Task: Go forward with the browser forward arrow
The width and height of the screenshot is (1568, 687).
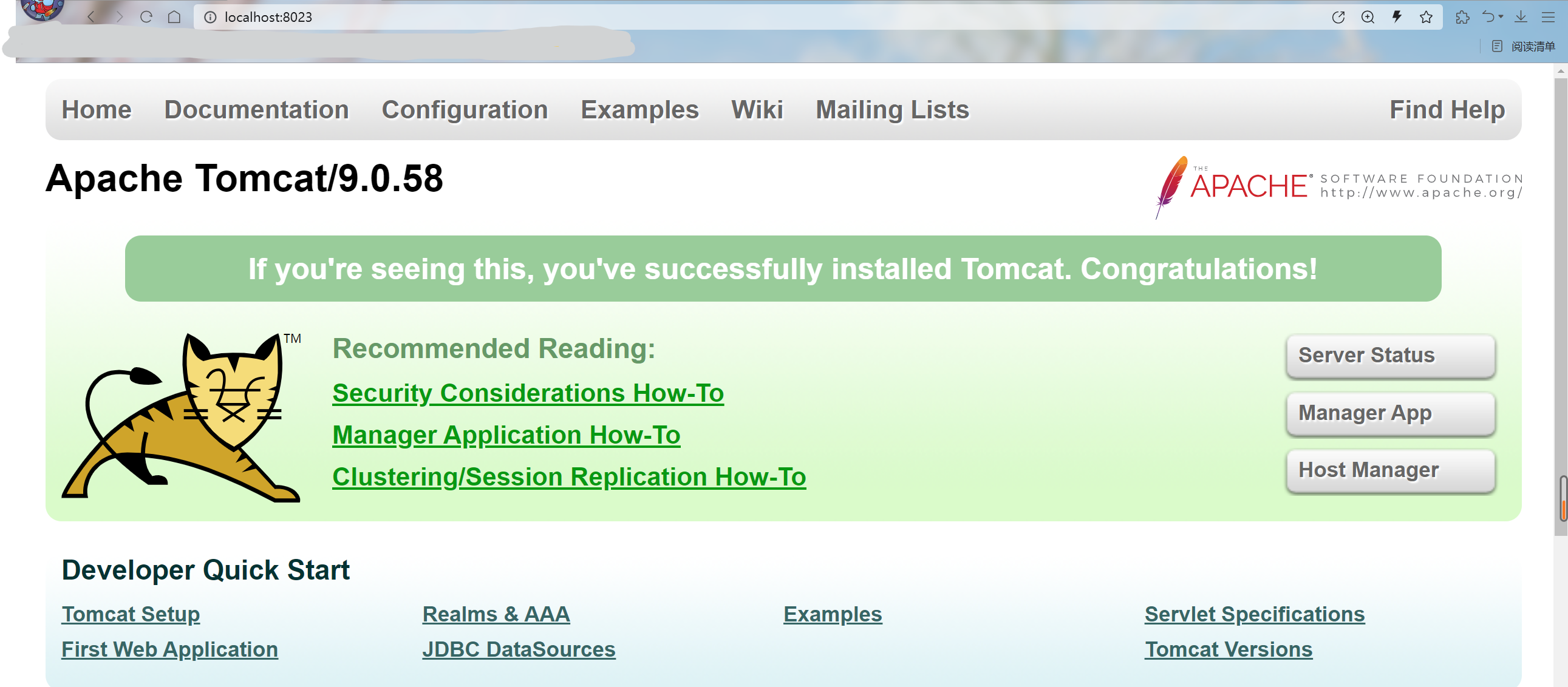Action: pyautogui.click(x=119, y=16)
